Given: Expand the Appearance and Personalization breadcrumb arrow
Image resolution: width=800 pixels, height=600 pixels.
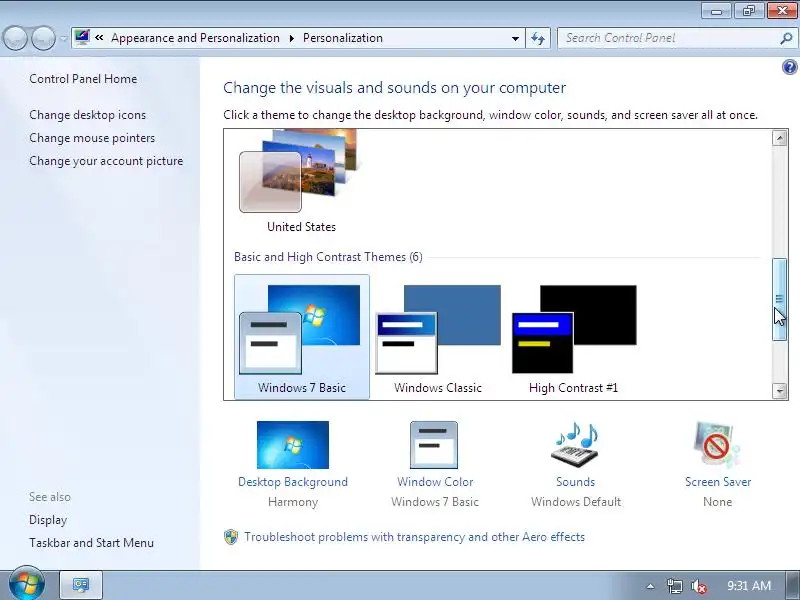Looking at the screenshot, I should (291, 38).
